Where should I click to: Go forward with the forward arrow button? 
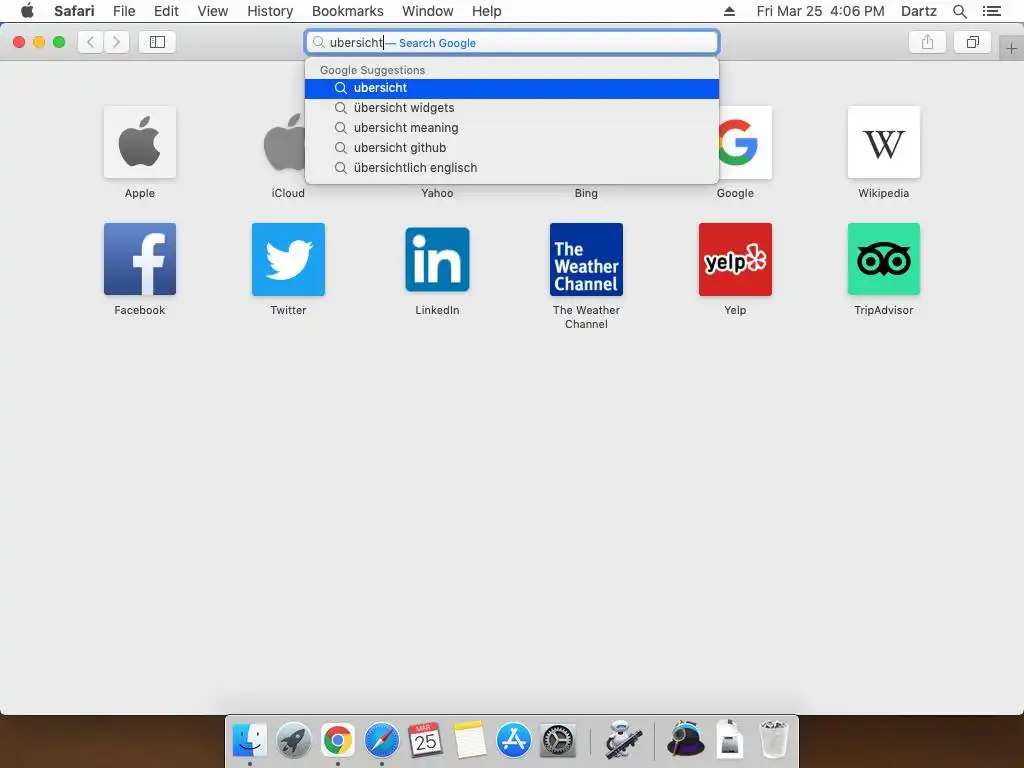pos(116,42)
